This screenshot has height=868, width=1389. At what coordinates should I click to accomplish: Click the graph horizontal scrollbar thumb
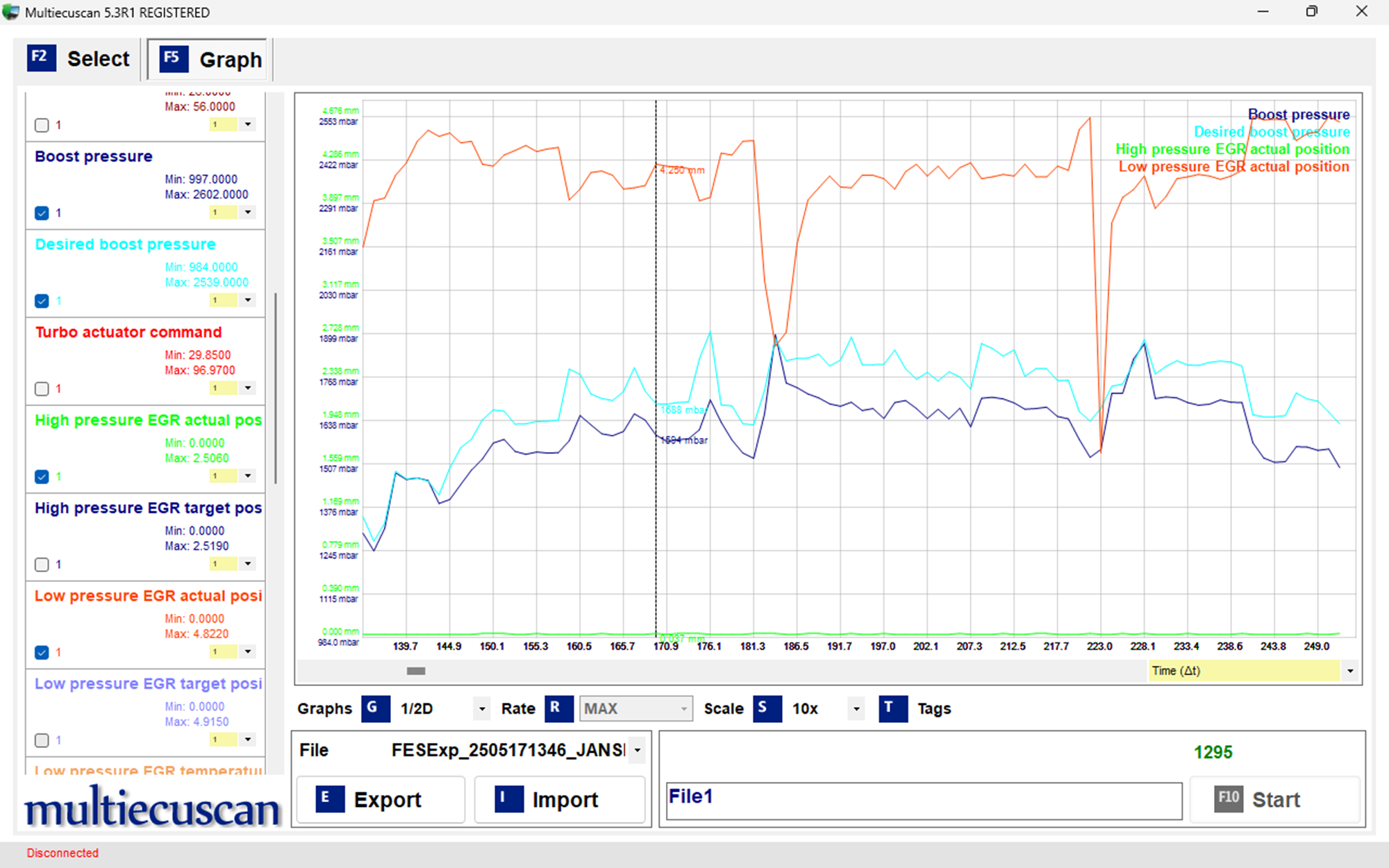tap(416, 671)
